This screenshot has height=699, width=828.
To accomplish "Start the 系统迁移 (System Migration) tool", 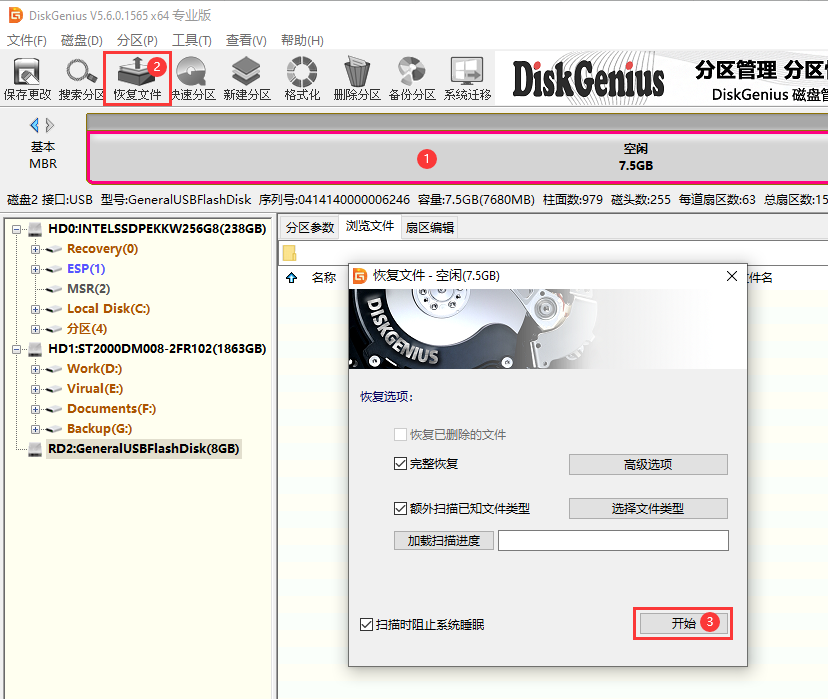I will pos(467,79).
